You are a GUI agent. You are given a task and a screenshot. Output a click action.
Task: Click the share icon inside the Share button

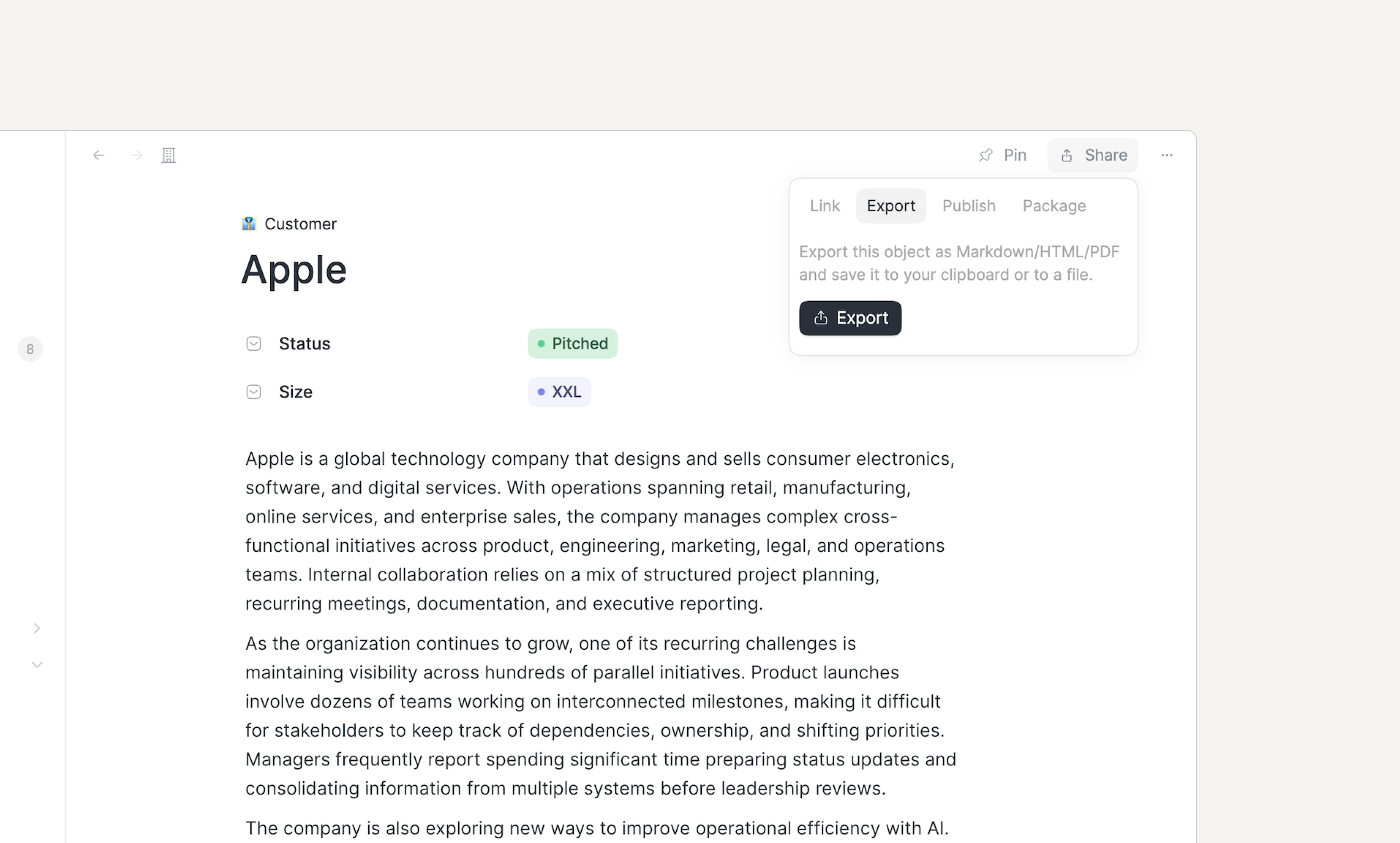coord(1067,155)
